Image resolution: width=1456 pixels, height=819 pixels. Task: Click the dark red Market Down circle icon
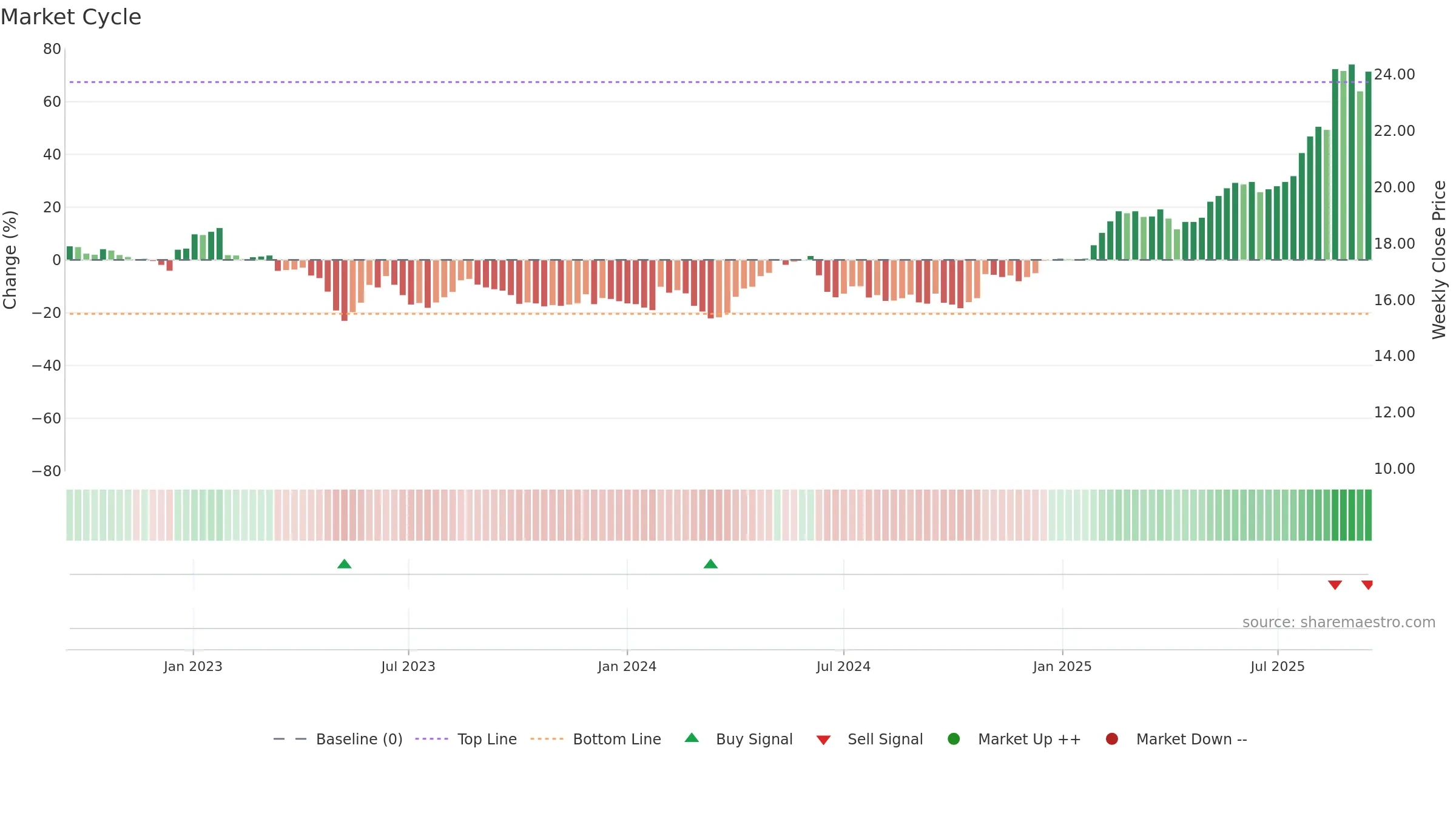pyautogui.click(x=1112, y=739)
